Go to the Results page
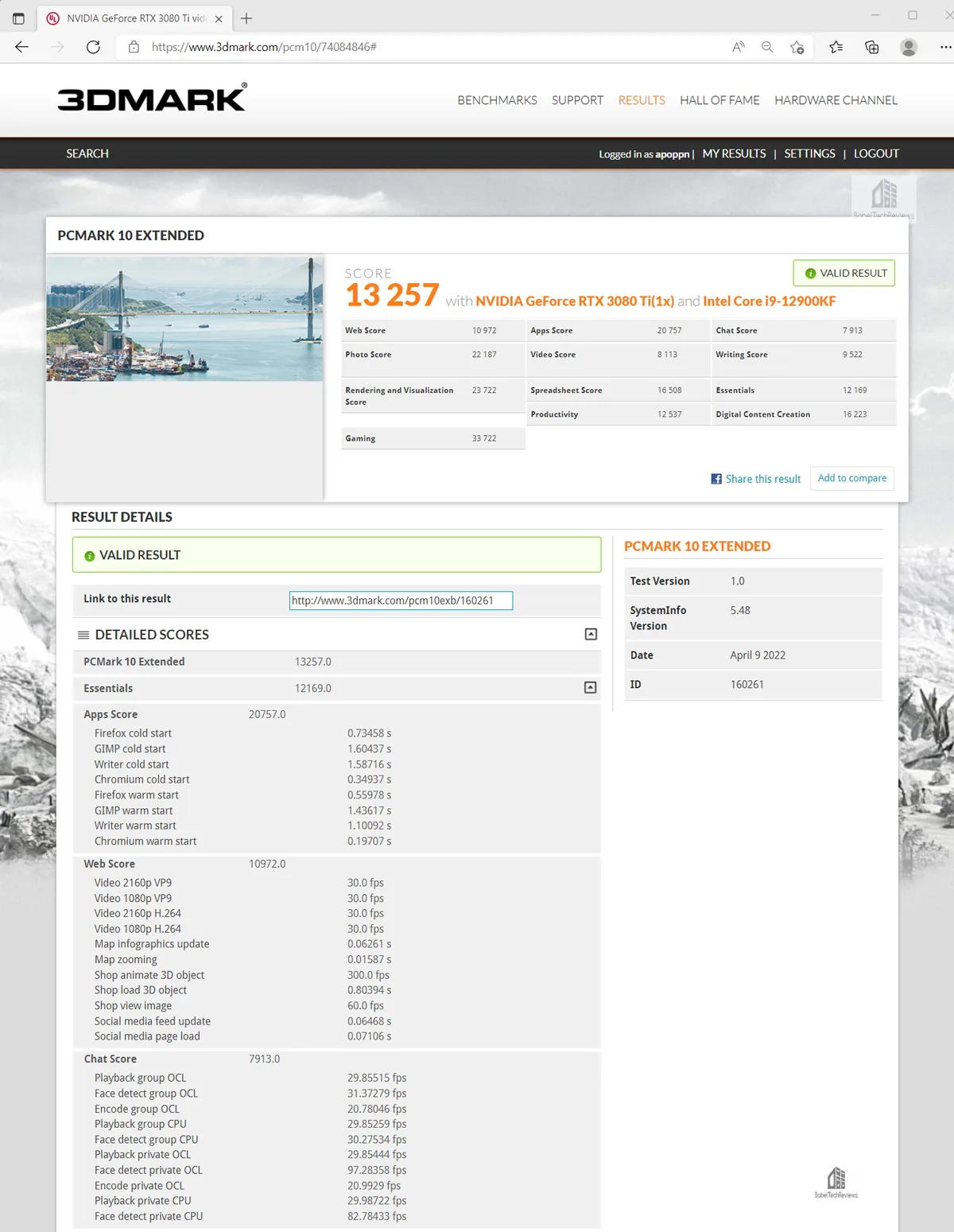 point(642,100)
